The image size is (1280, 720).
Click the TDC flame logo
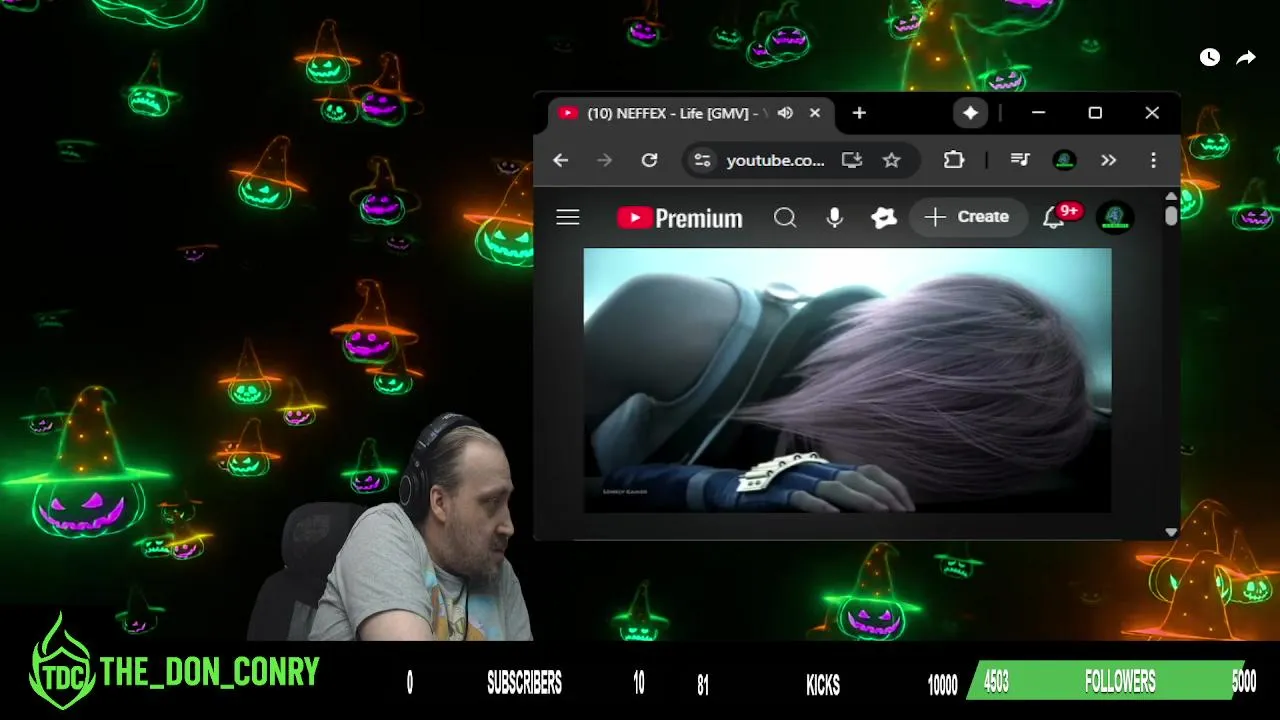point(62,664)
